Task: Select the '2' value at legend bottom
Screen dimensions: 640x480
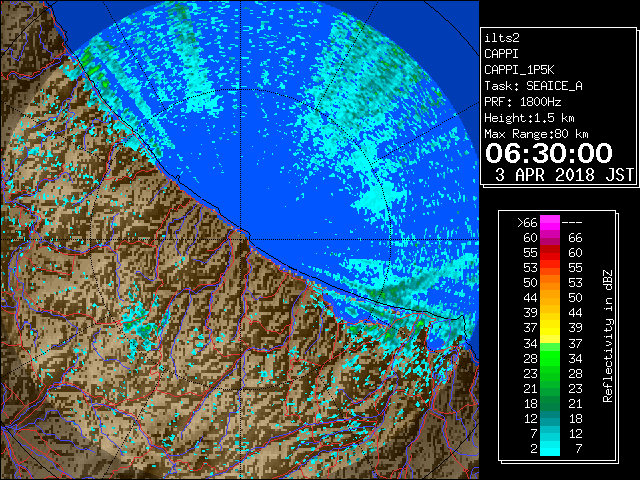Action: pos(534,448)
